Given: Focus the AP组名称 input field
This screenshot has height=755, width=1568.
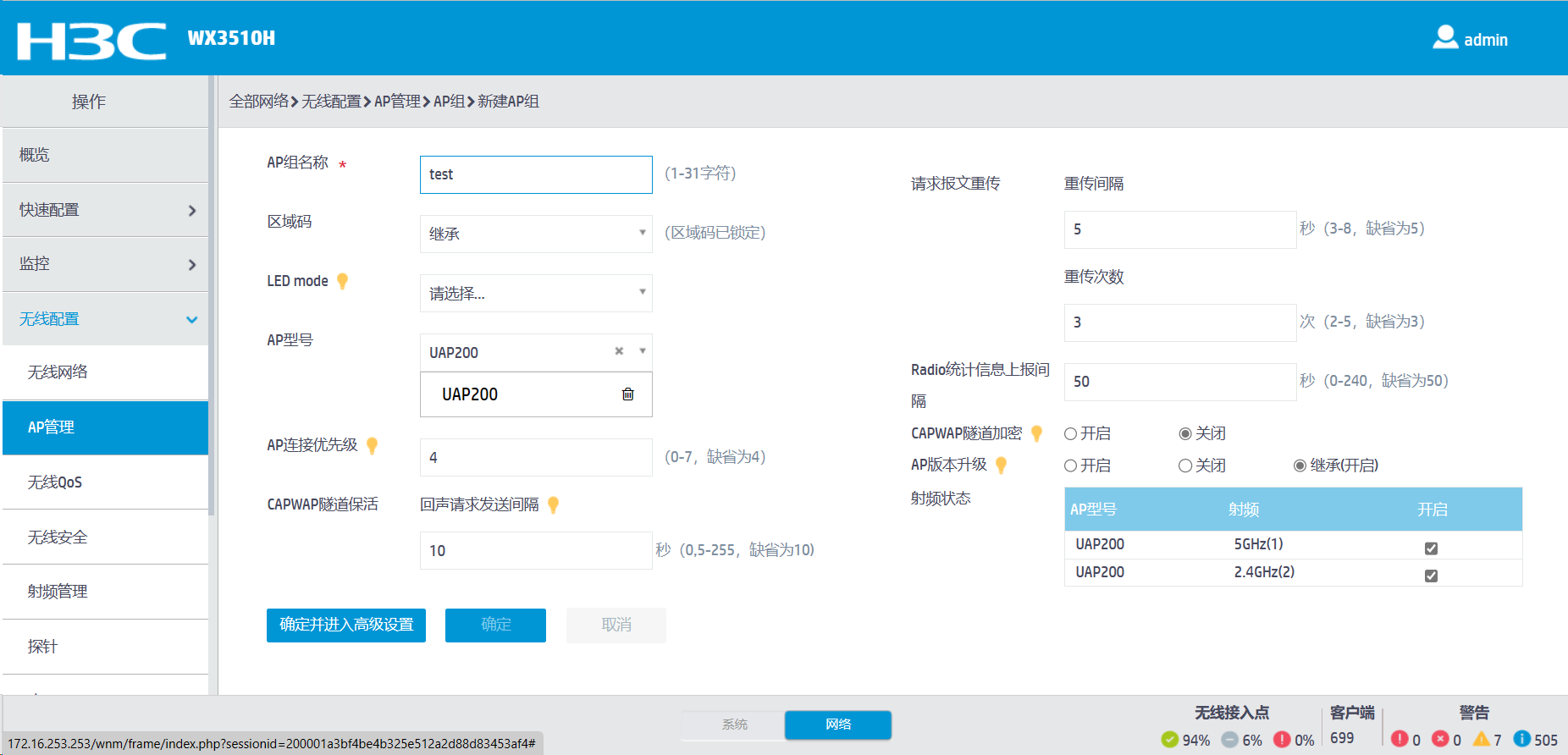Looking at the screenshot, I should click(536, 174).
